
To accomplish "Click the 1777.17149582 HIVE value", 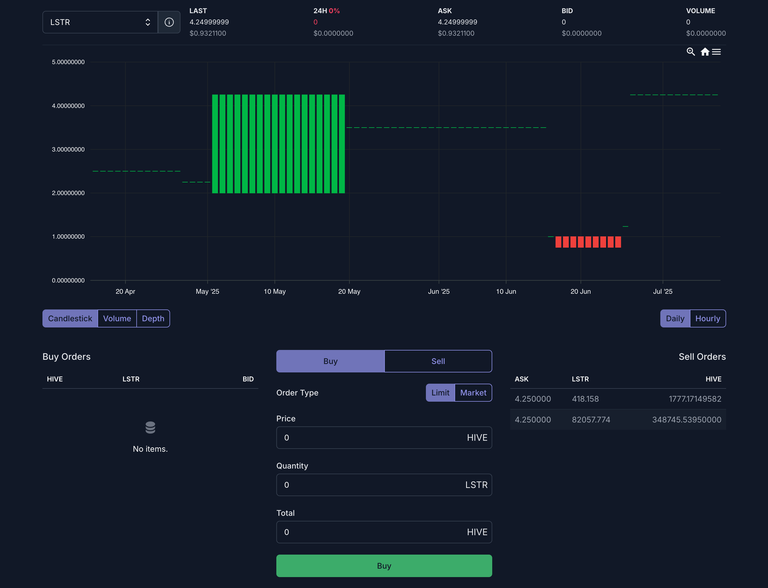I will 695,399.
